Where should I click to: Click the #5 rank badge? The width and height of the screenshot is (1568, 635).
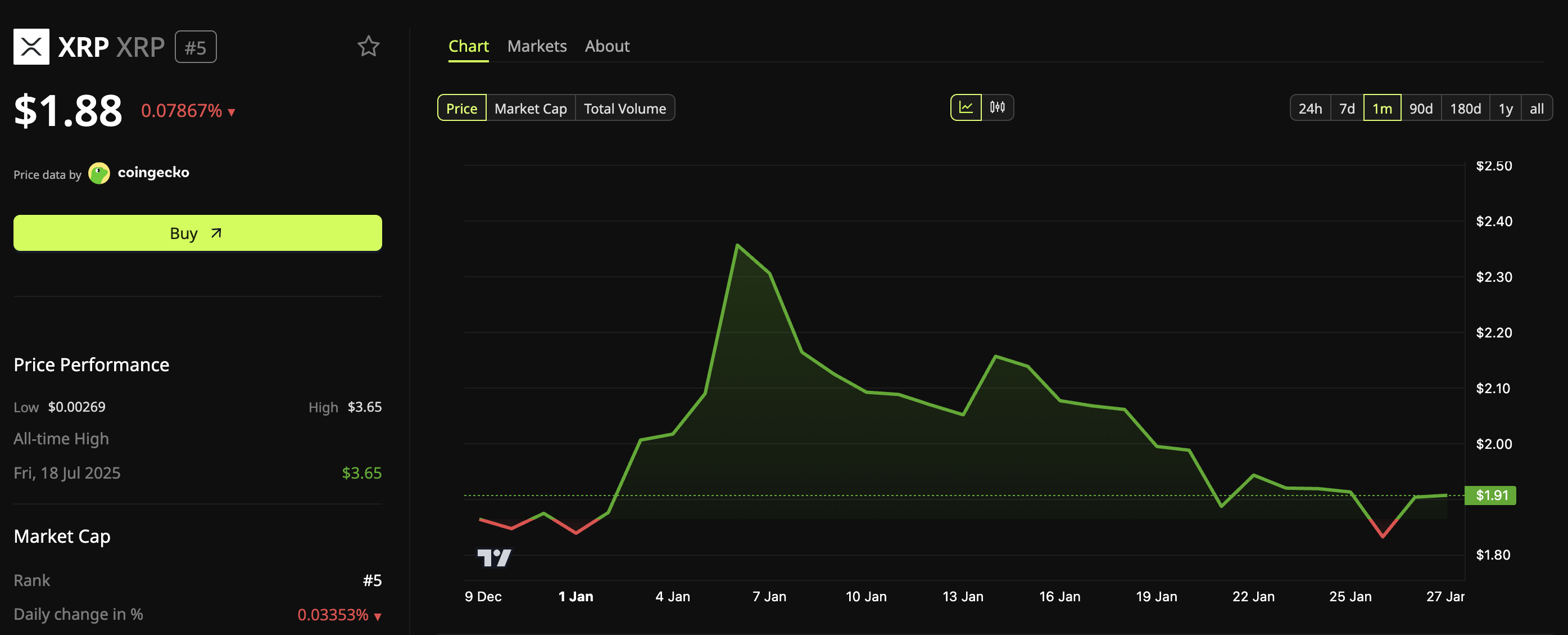(196, 47)
